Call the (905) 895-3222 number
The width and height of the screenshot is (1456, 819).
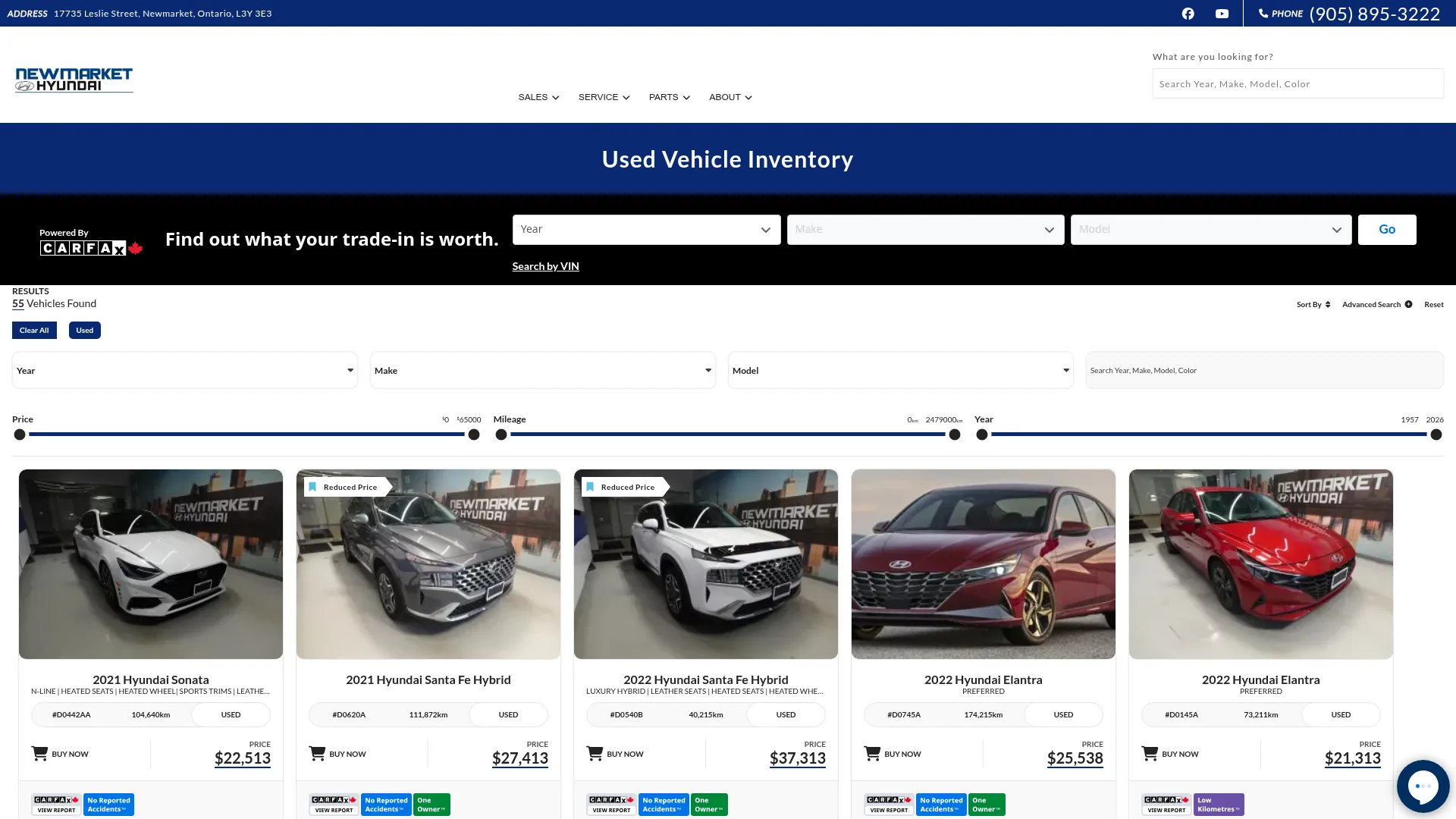(1374, 14)
